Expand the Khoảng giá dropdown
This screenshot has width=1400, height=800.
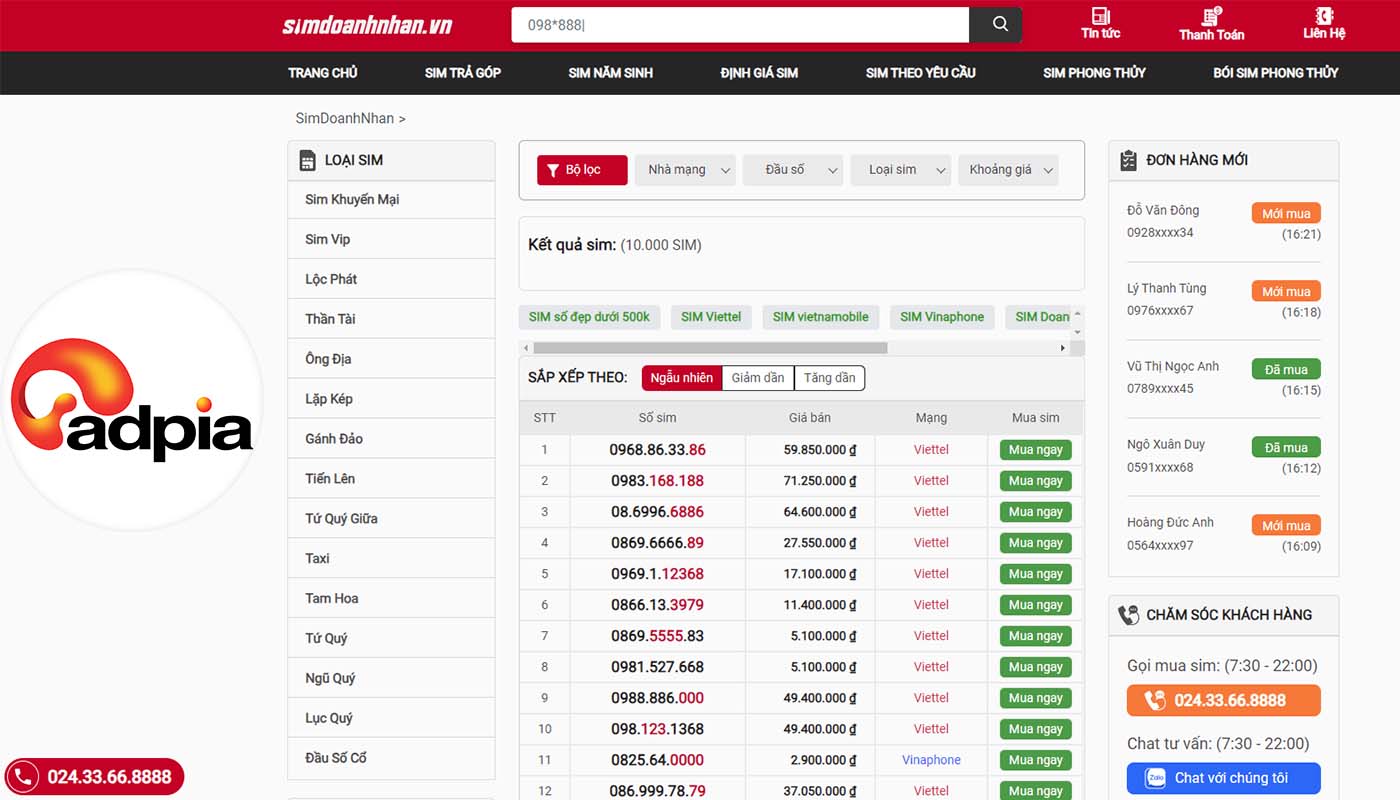pyautogui.click(x=1008, y=170)
